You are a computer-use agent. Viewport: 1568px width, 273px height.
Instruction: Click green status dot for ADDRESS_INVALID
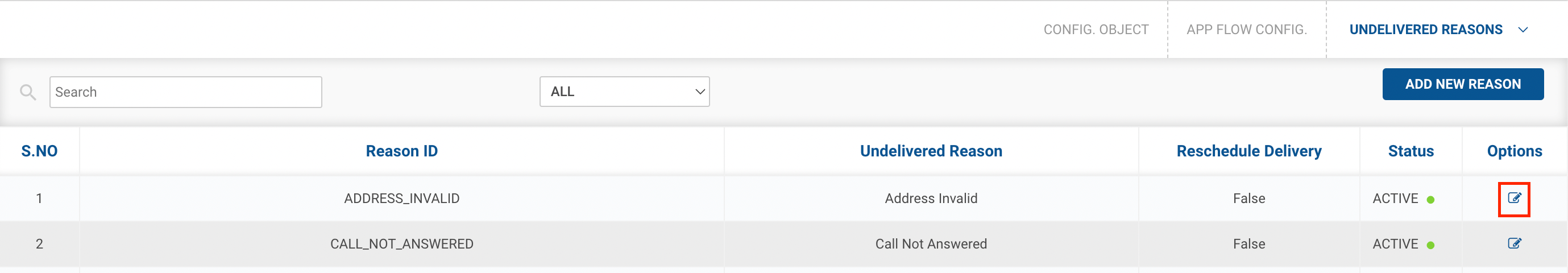[x=1430, y=200]
